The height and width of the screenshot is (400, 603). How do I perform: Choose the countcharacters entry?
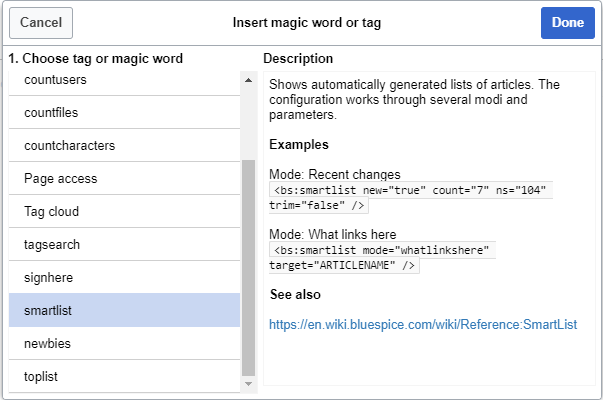124,146
